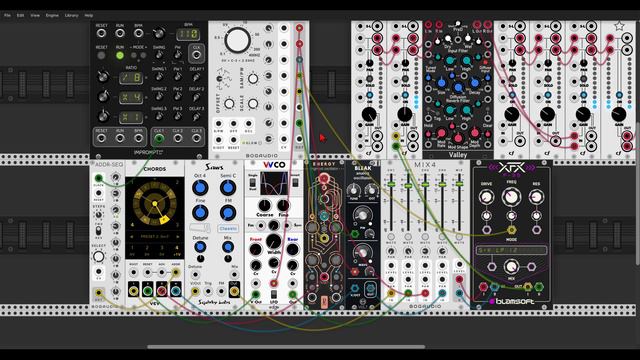Screen dimensions: 640x360
Task: Adjust the channel 1 fader on MIX4
Action: click(x=391, y=184)
